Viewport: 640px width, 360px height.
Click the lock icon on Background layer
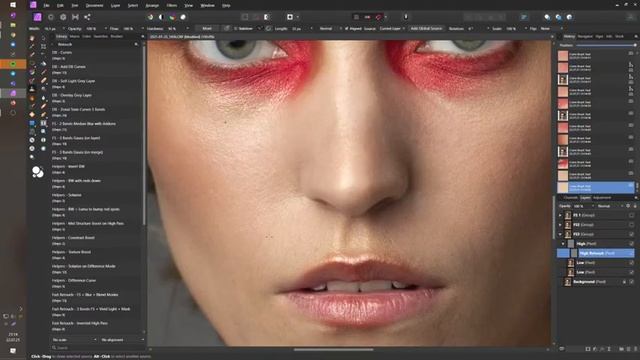(x=624, y=282)
